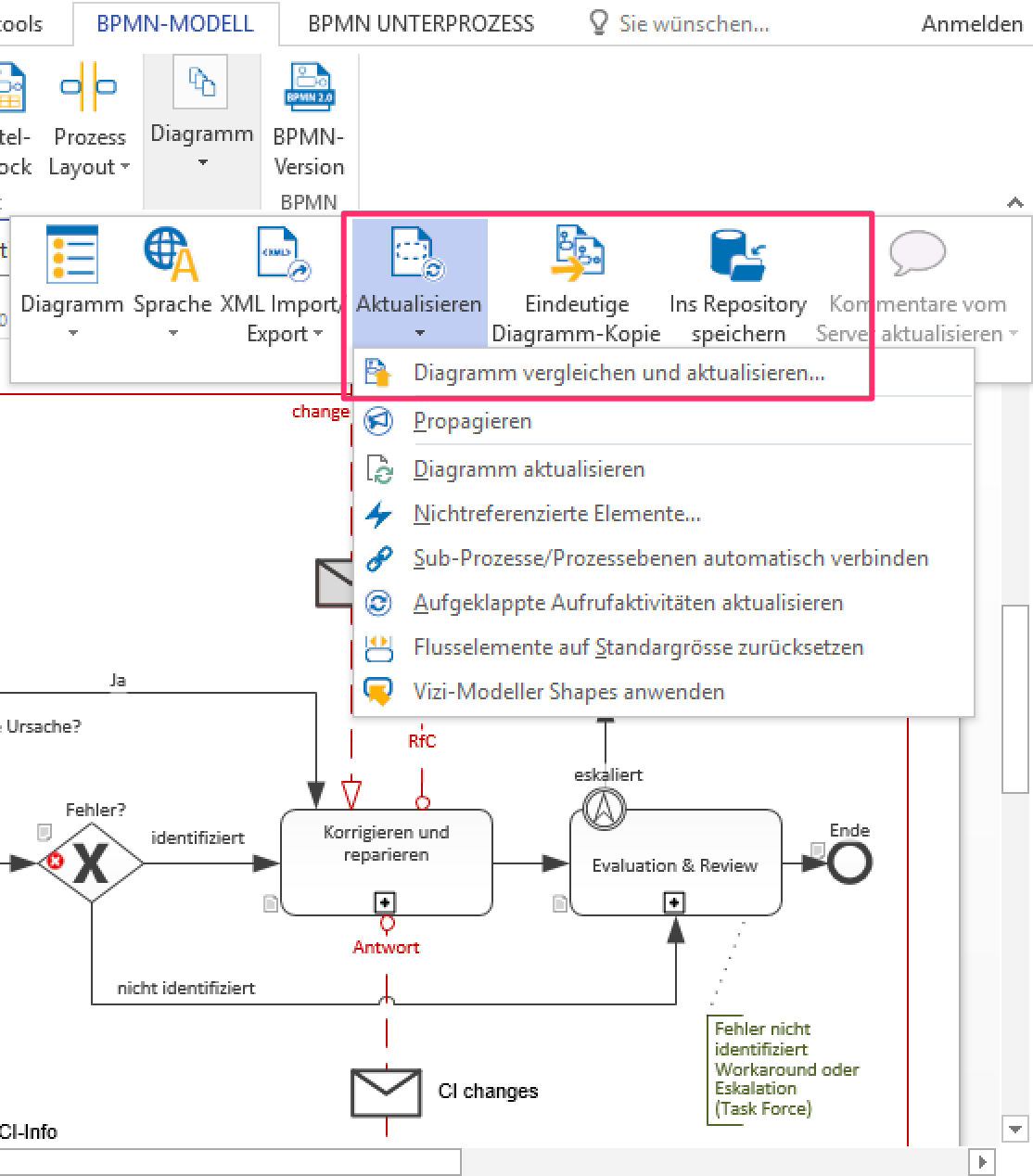Click the Eindeutige Diagramm-Kopie icon
The height and width of the screenshot is (1176, 1033).
pos(577,252)
